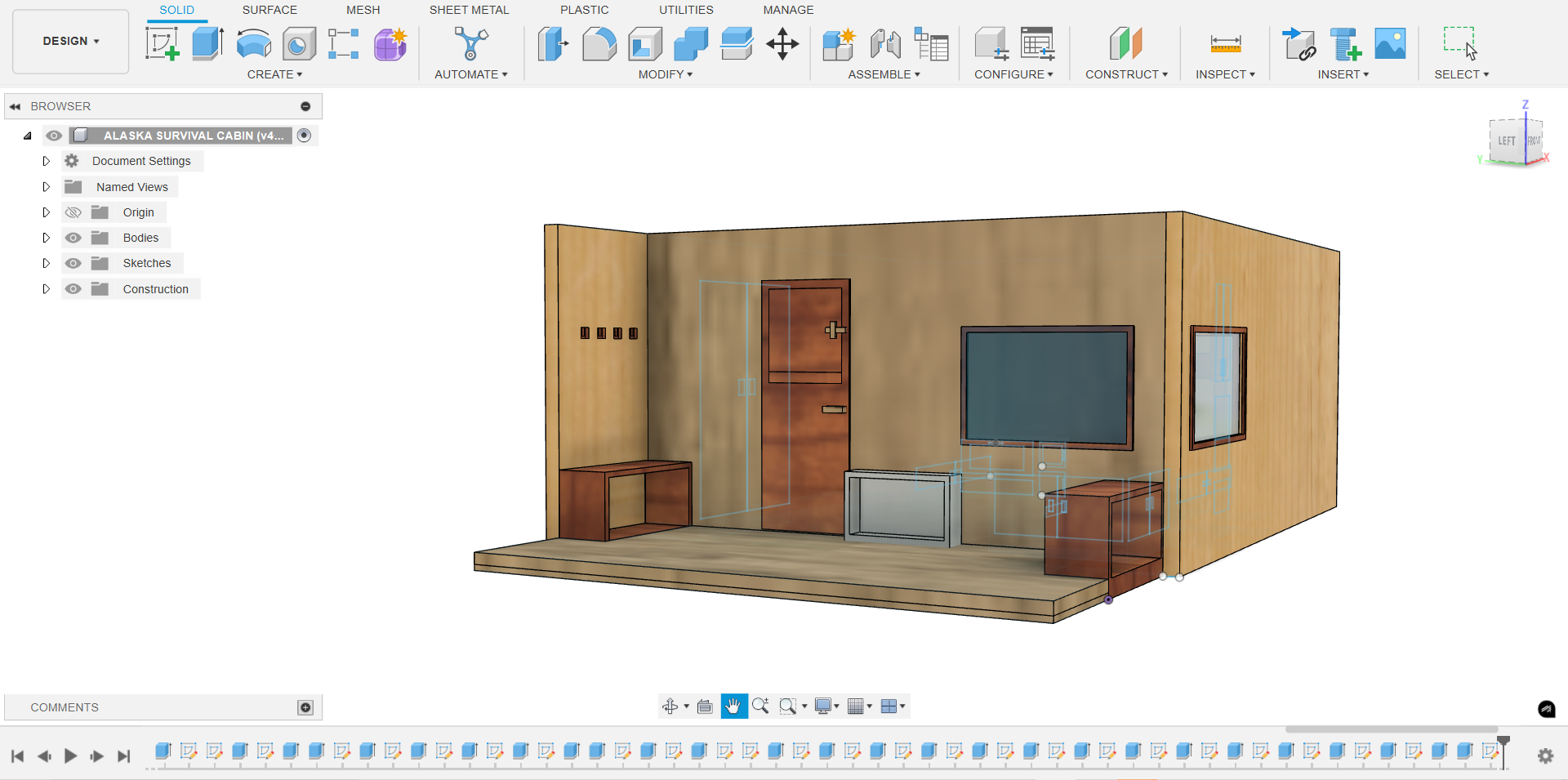Click the Orbit navigation icon

point(670,706)
